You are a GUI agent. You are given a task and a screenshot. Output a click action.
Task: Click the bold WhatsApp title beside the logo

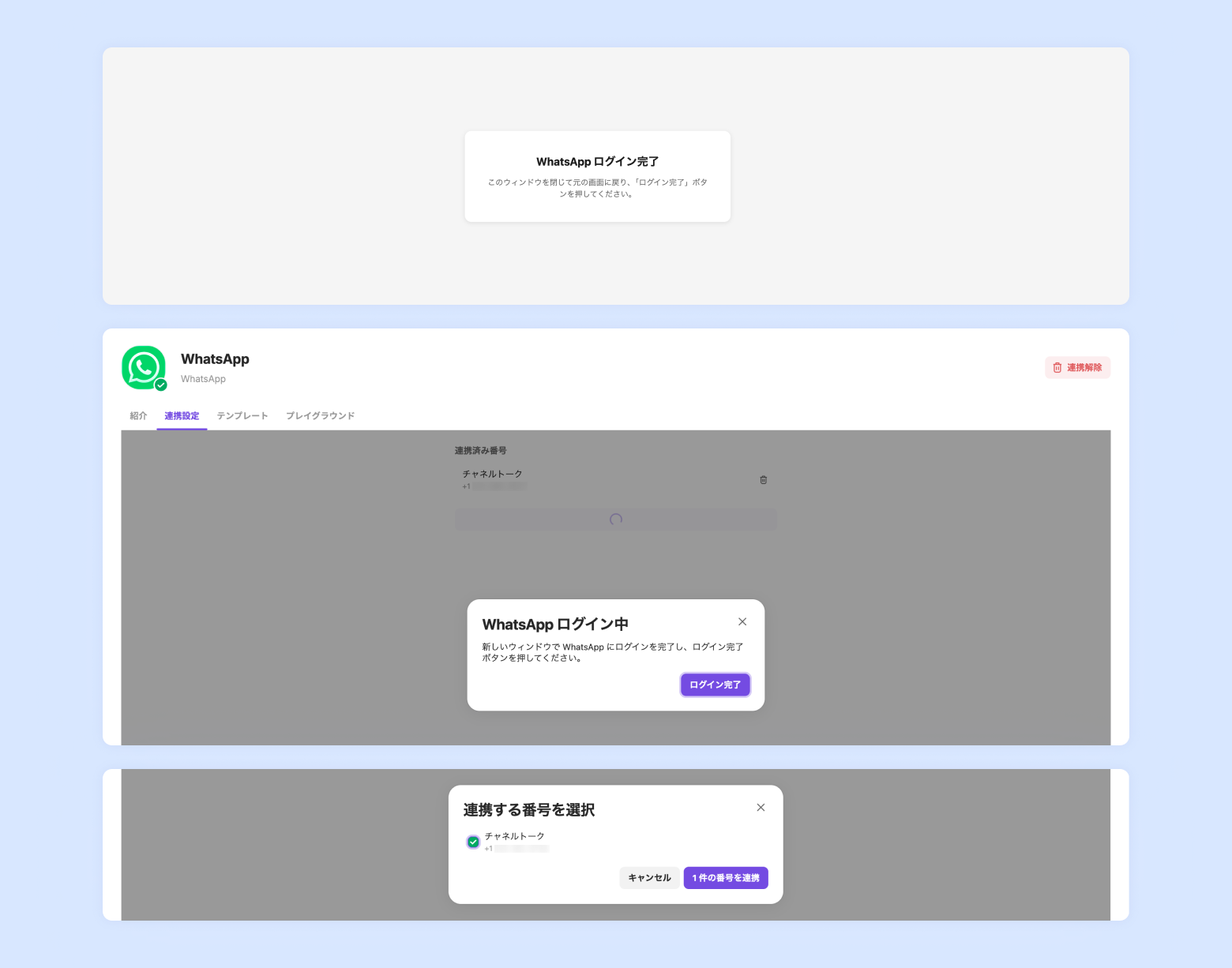(x=215, y=359)
